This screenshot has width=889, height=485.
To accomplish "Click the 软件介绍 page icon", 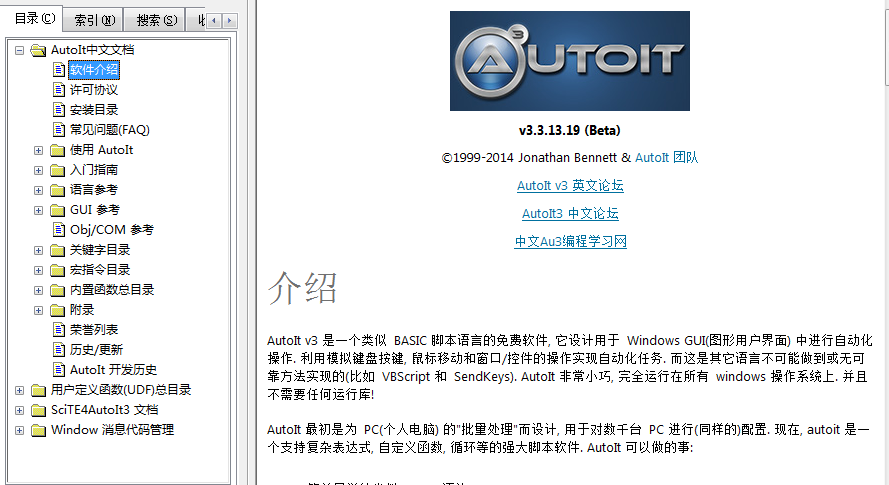I will (59, 70).
